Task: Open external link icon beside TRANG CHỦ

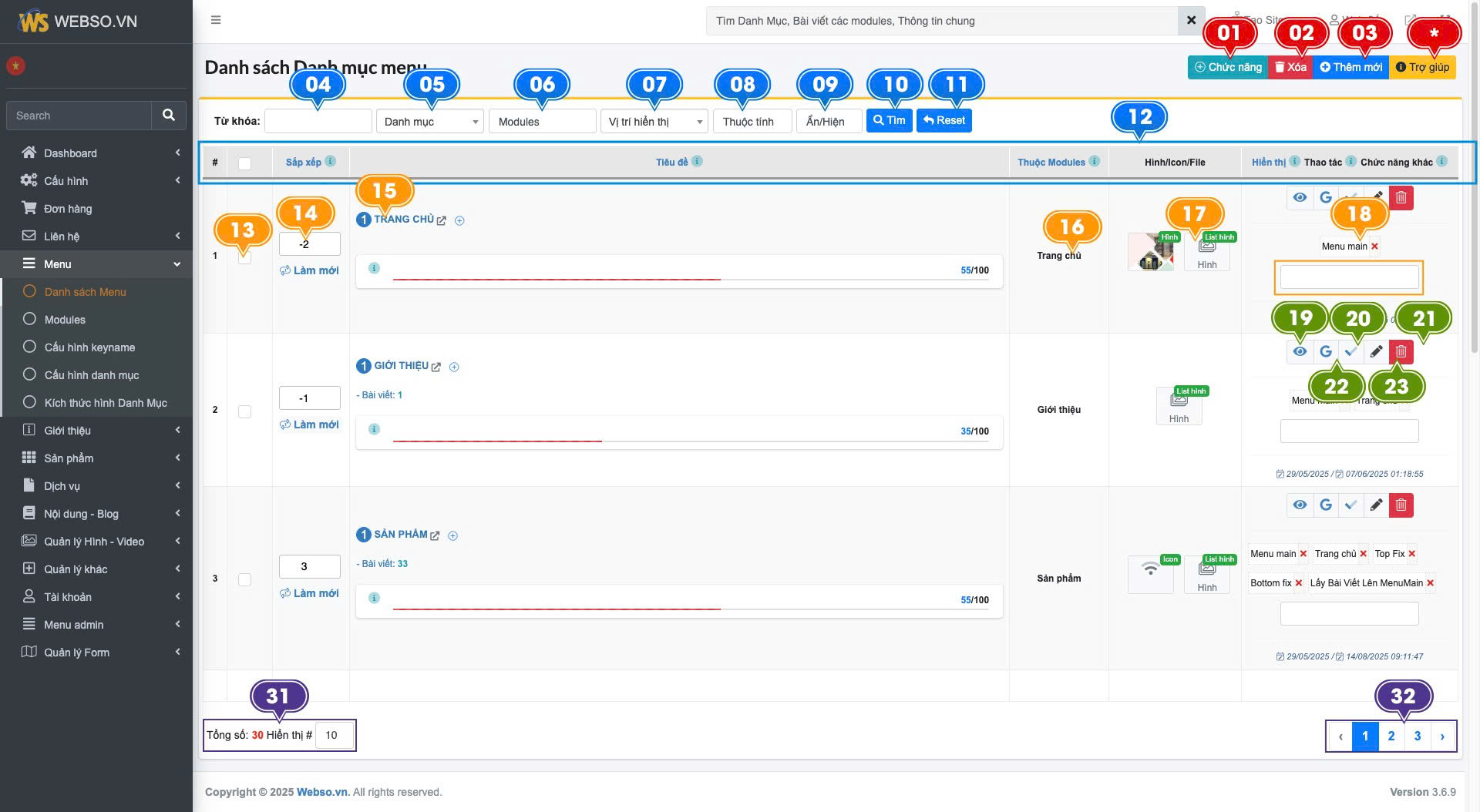Action: [442, 220]
